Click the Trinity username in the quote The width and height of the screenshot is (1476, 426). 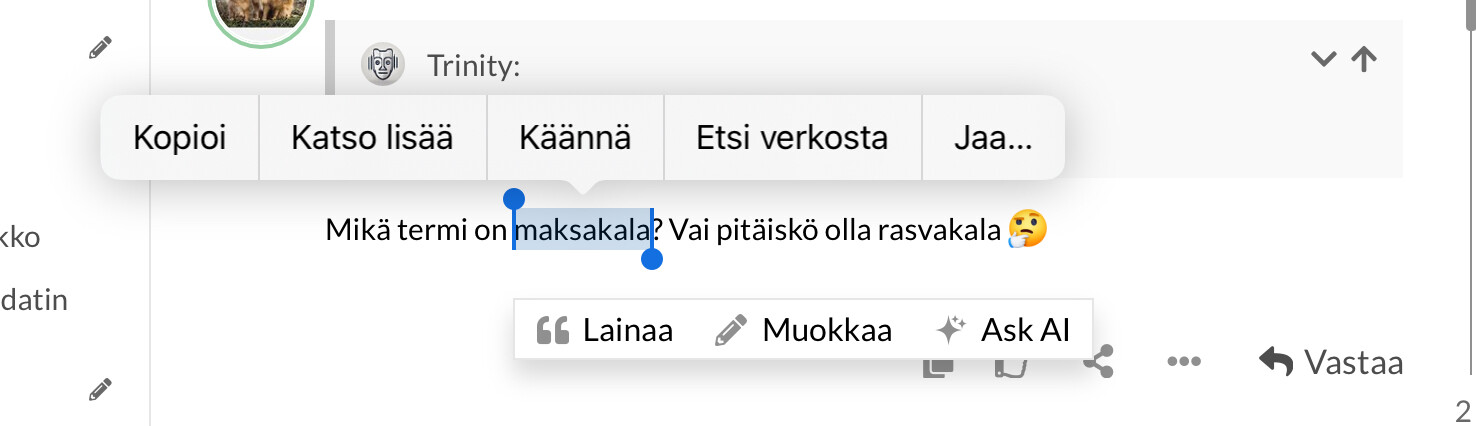click(473, 67)
